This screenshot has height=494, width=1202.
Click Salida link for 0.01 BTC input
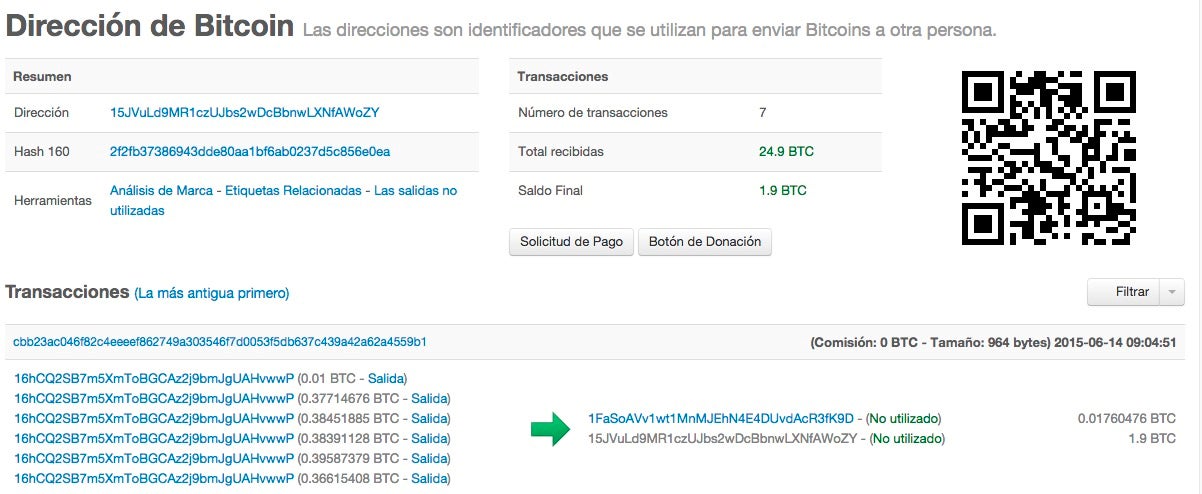pos(389,378)
